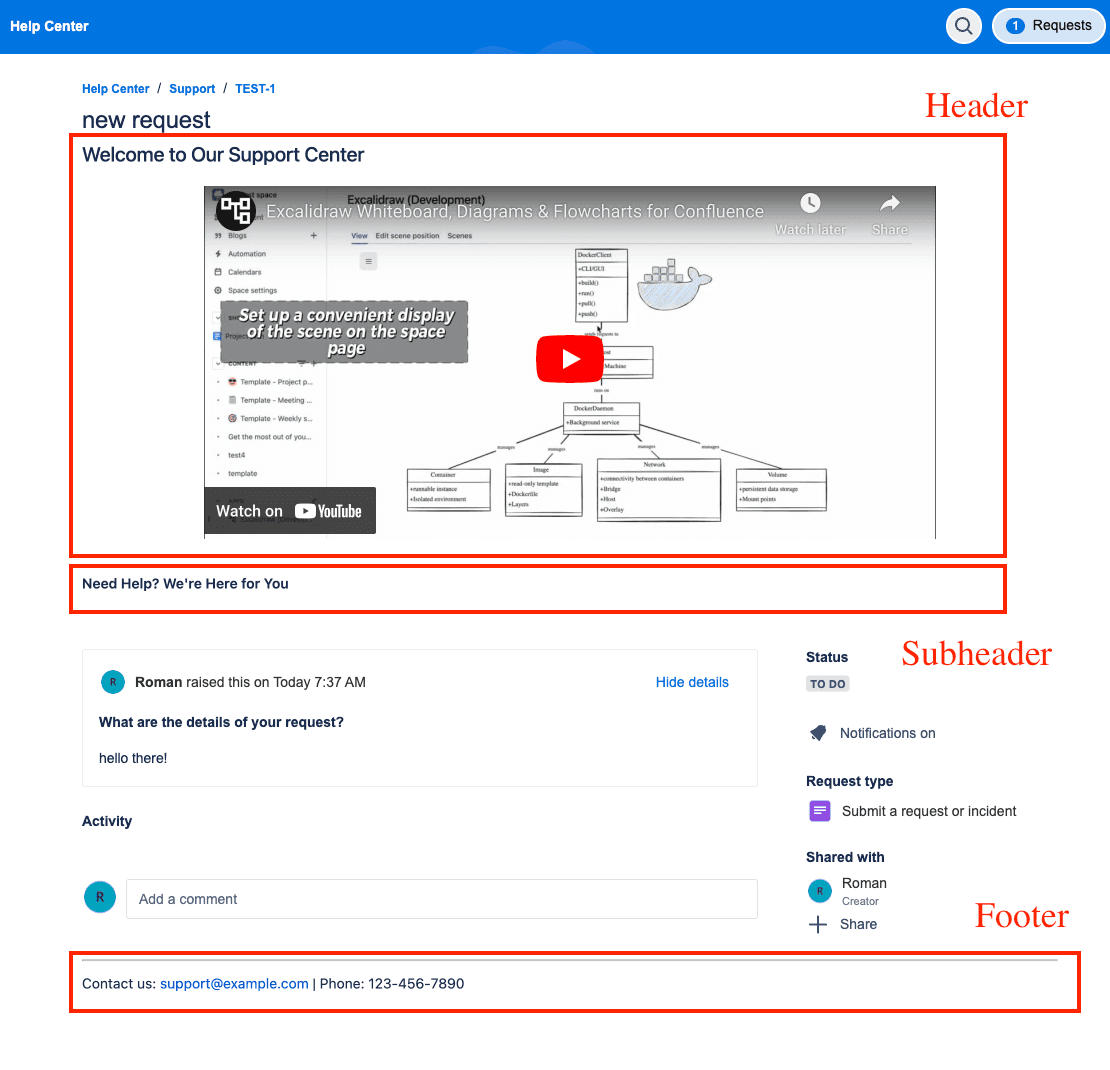1110x1070 pixels.
Task: Focus the Add a comment field
Action: click(x=442, y=899)
